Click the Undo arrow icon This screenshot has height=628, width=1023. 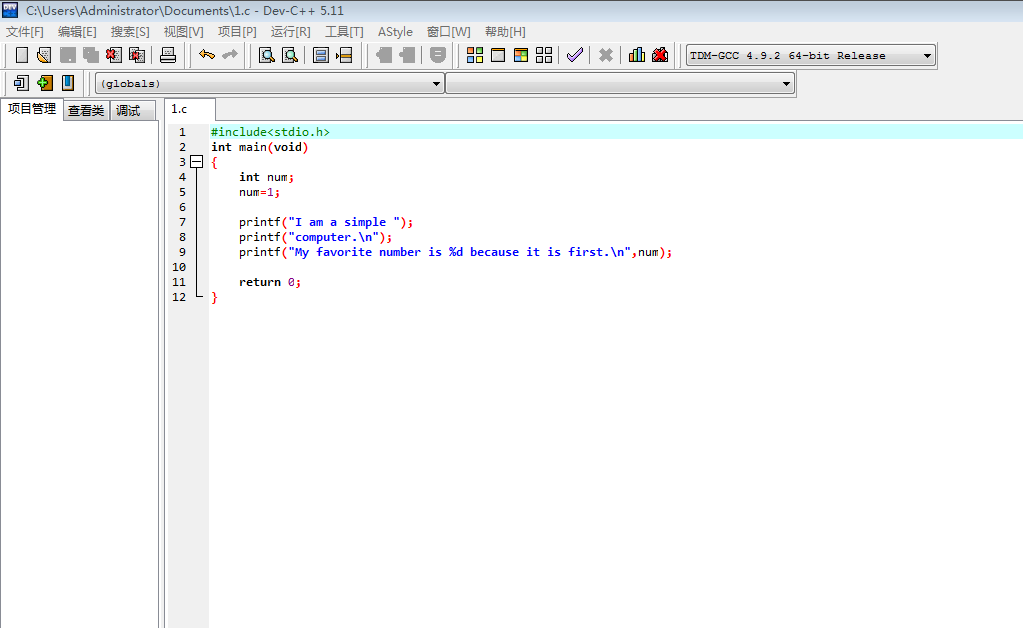coord(207,55)
